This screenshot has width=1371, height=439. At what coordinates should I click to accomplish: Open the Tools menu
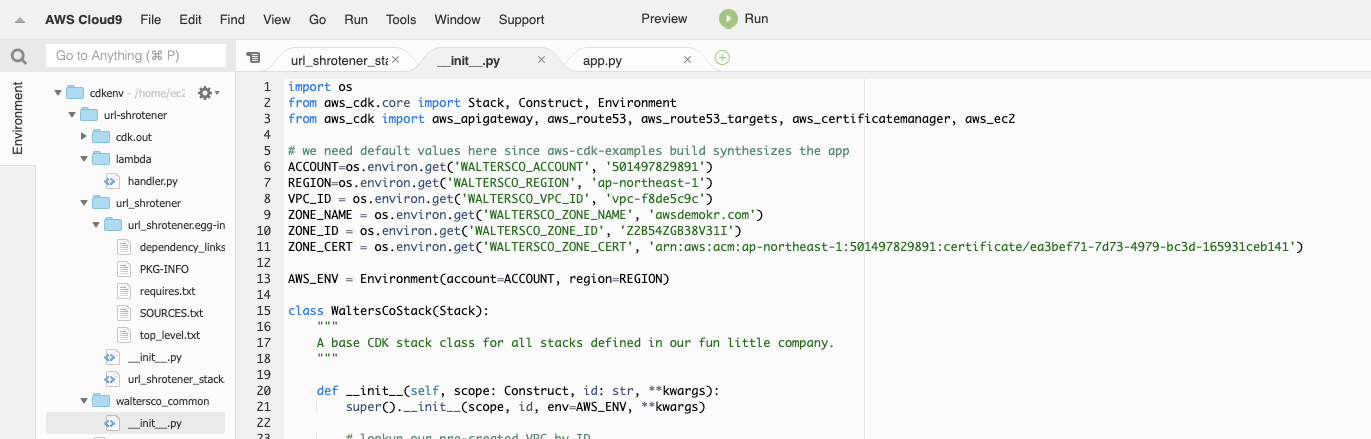click(401, 19)
